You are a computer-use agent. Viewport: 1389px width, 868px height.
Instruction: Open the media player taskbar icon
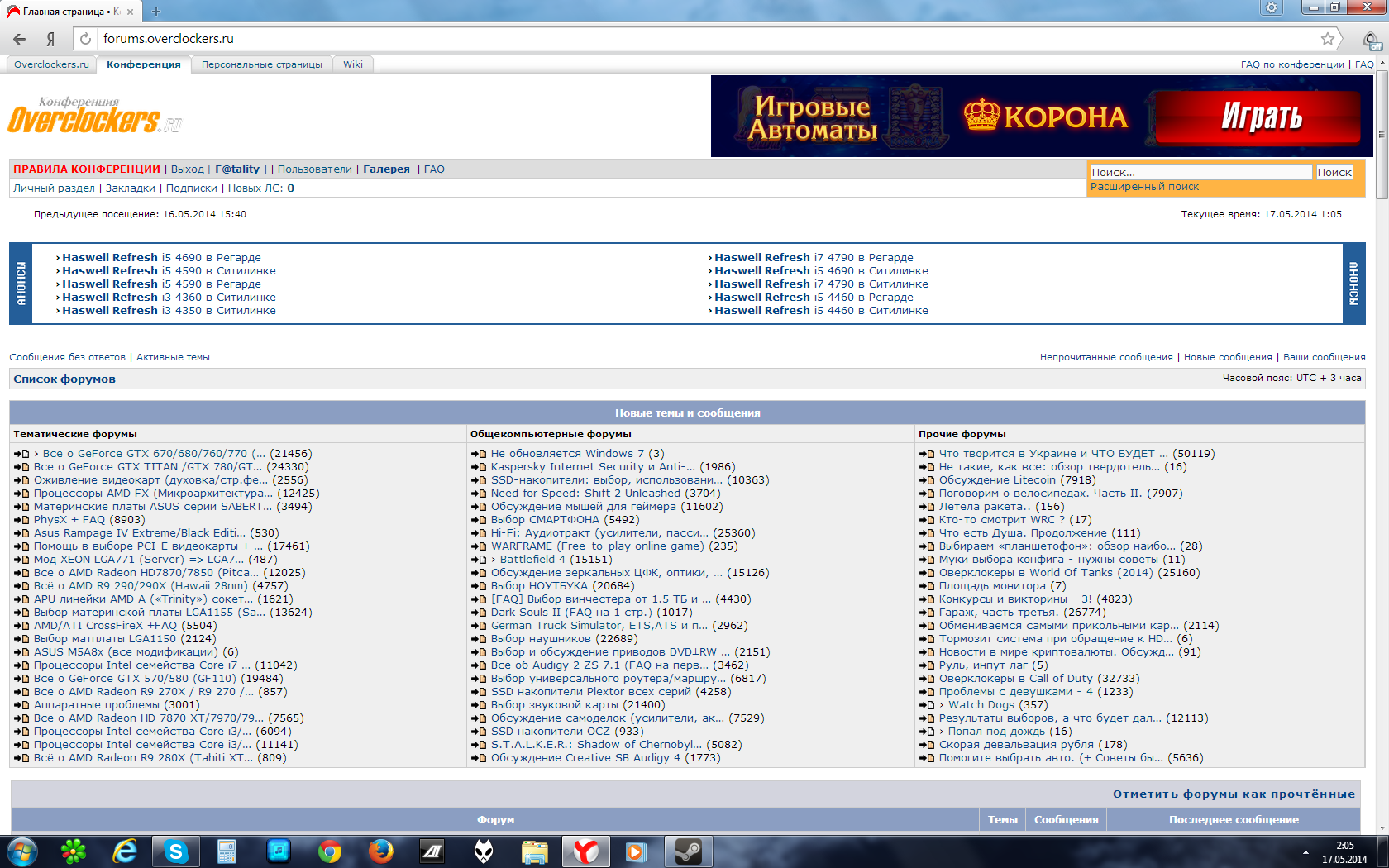[x=636, y=851]
